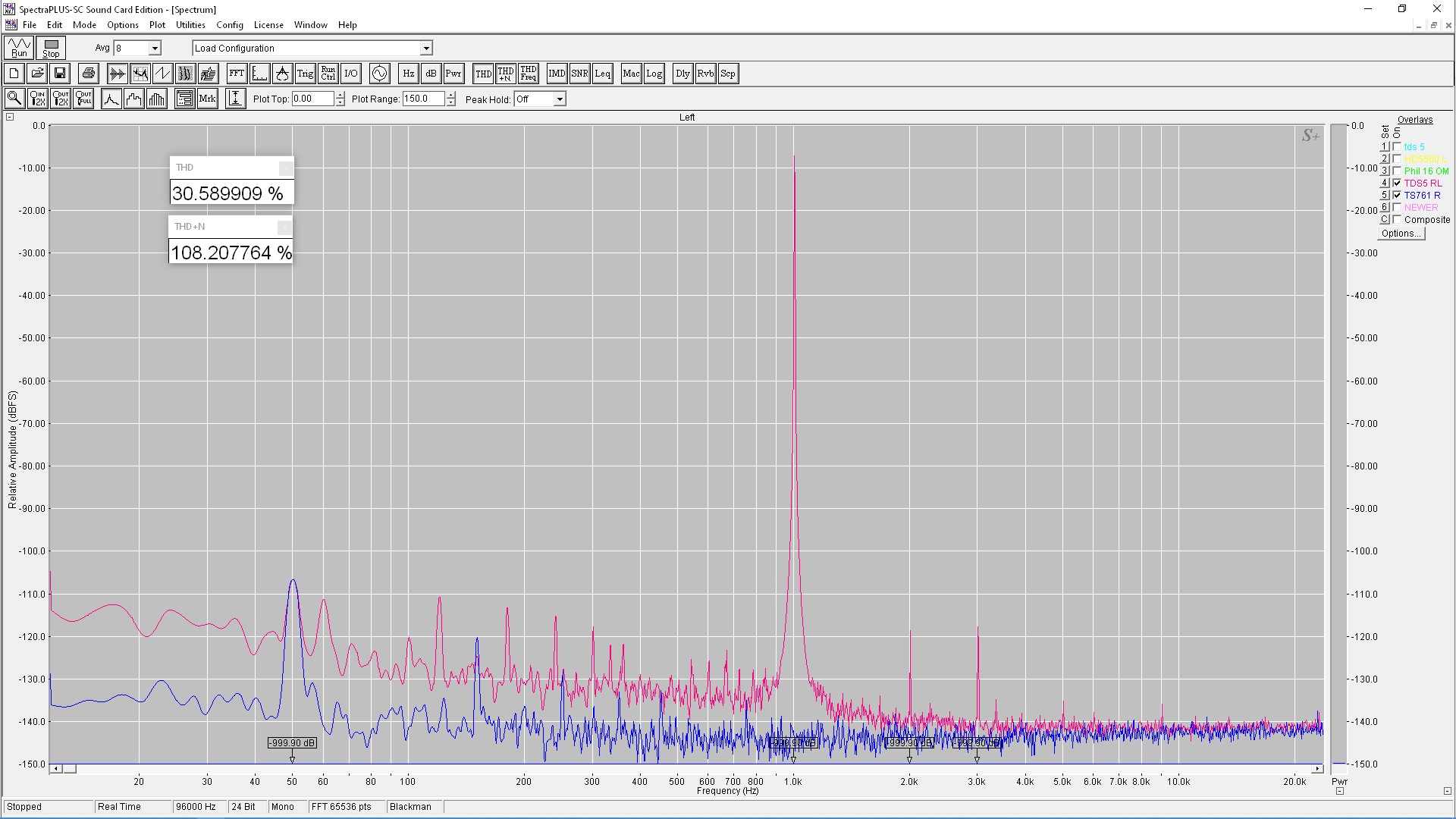Select the FFT settings icon
This screenshot has width=1456, height=819.
click(237, 74)
